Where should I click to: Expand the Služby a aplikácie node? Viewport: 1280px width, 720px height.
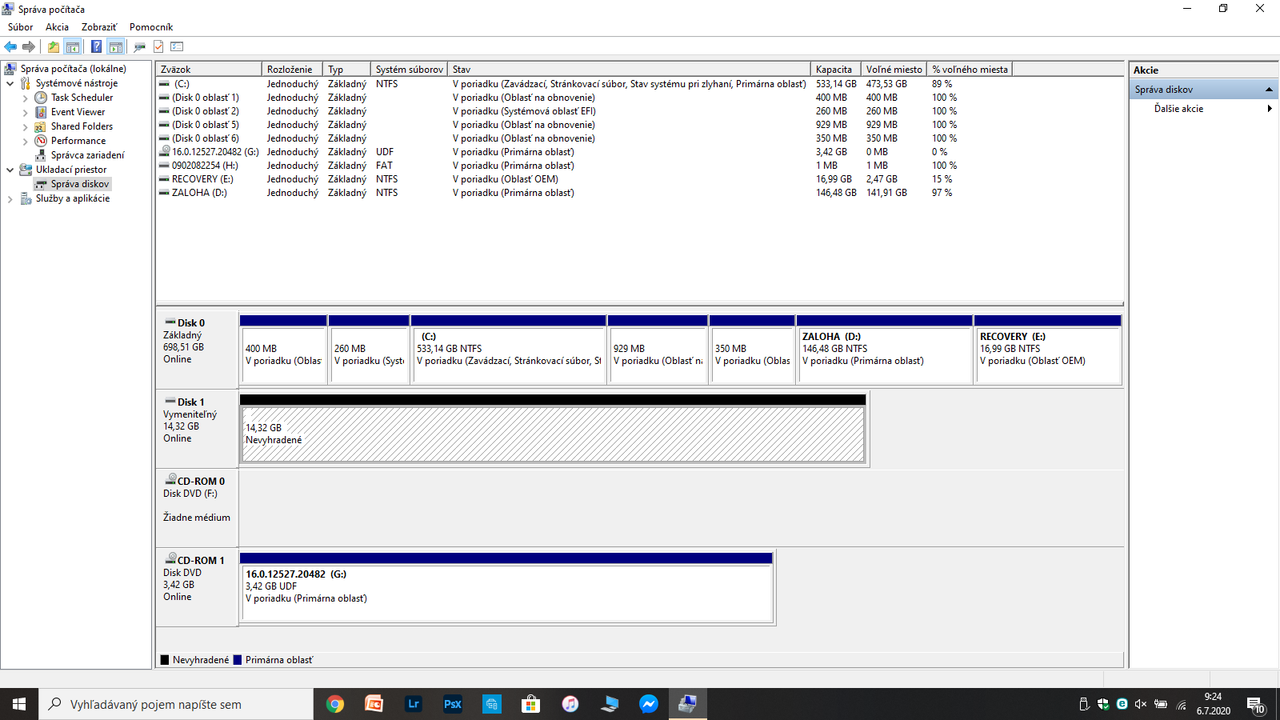(x=11, y=198)
